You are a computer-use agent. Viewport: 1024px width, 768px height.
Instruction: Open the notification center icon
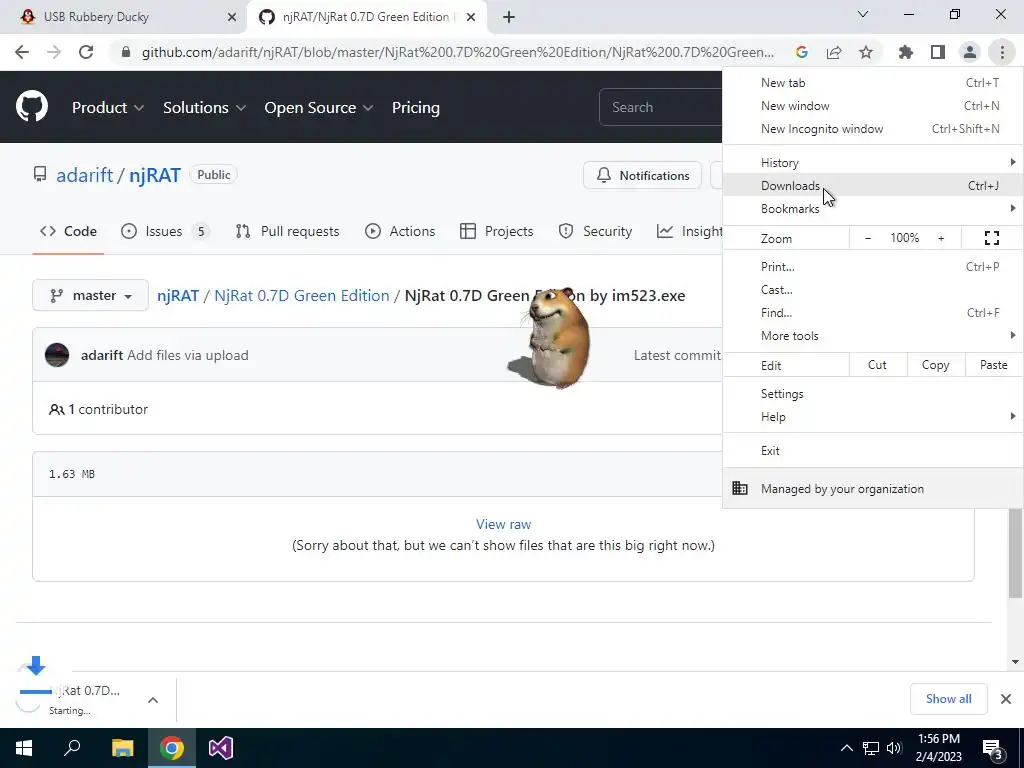click(993, 748)
